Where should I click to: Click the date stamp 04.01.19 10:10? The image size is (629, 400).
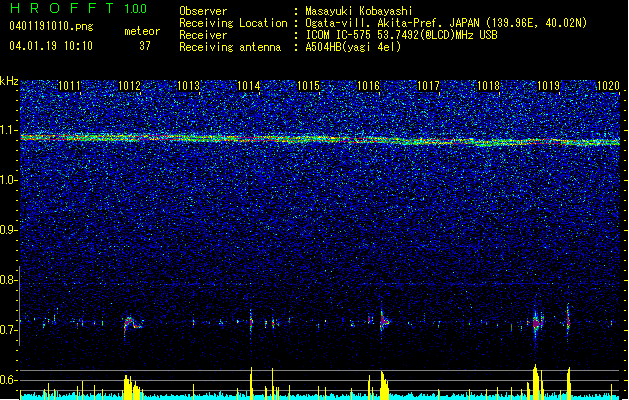point(51,45)
